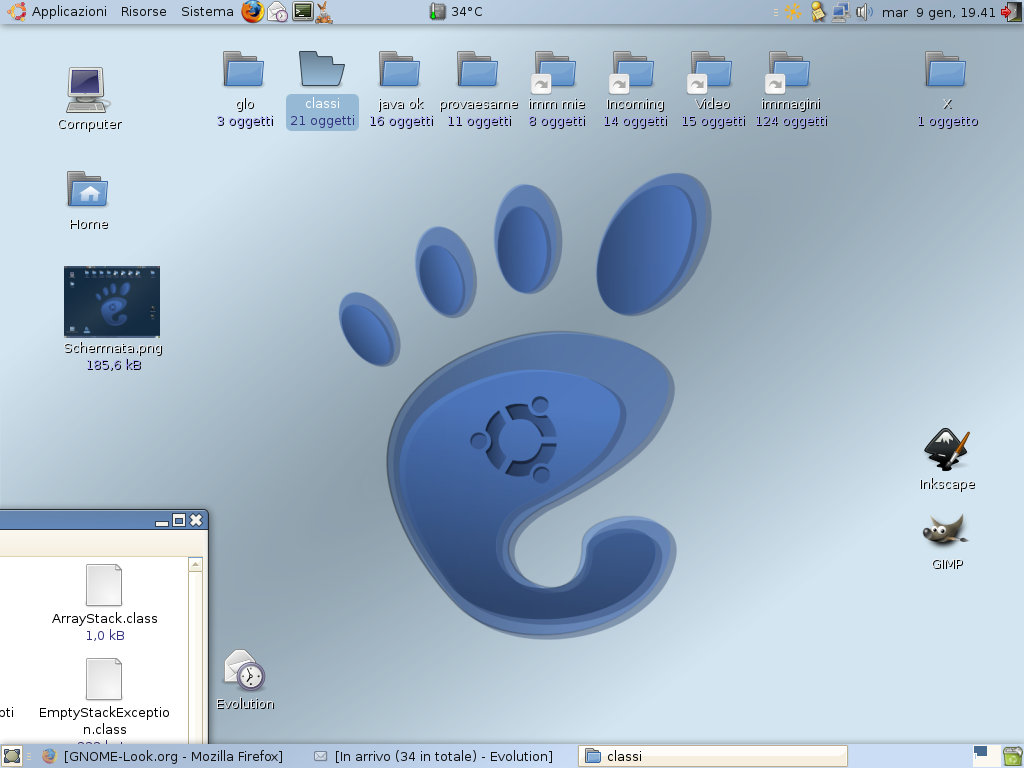
Task: Select the Computer desktop icon
Action: 89,90
